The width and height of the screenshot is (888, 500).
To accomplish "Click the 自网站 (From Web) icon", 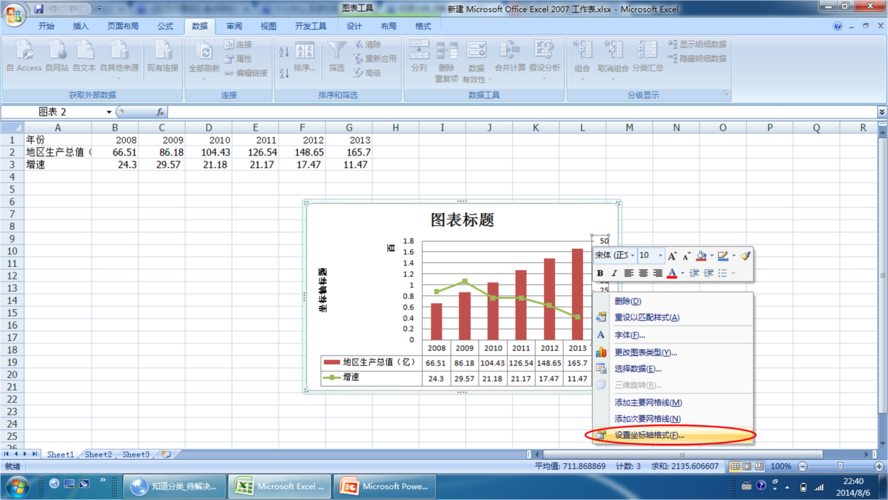I will click(57, 55).
